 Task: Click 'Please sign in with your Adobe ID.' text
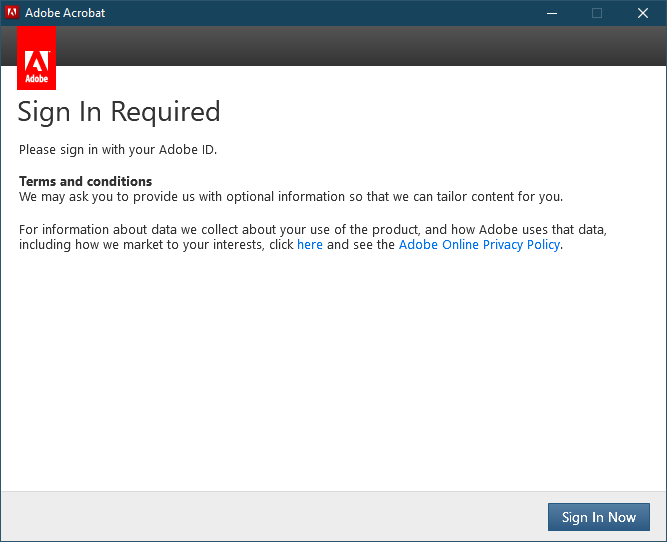click(x=118, y=150)
